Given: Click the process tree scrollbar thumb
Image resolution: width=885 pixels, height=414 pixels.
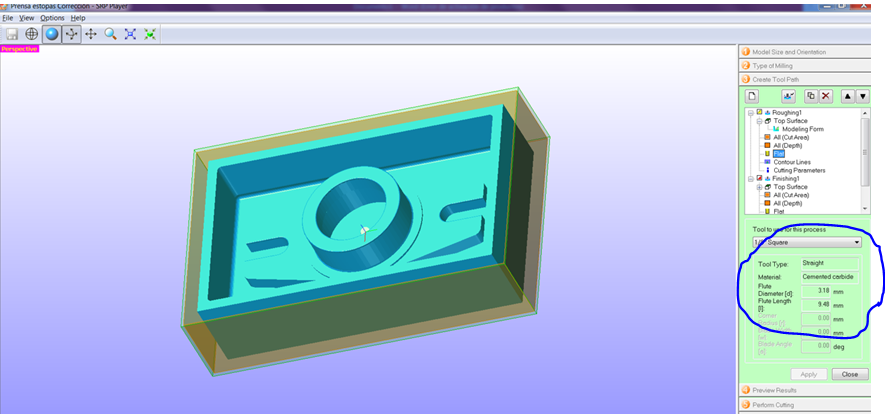Looking at the screenshot, I should [865, 152].
